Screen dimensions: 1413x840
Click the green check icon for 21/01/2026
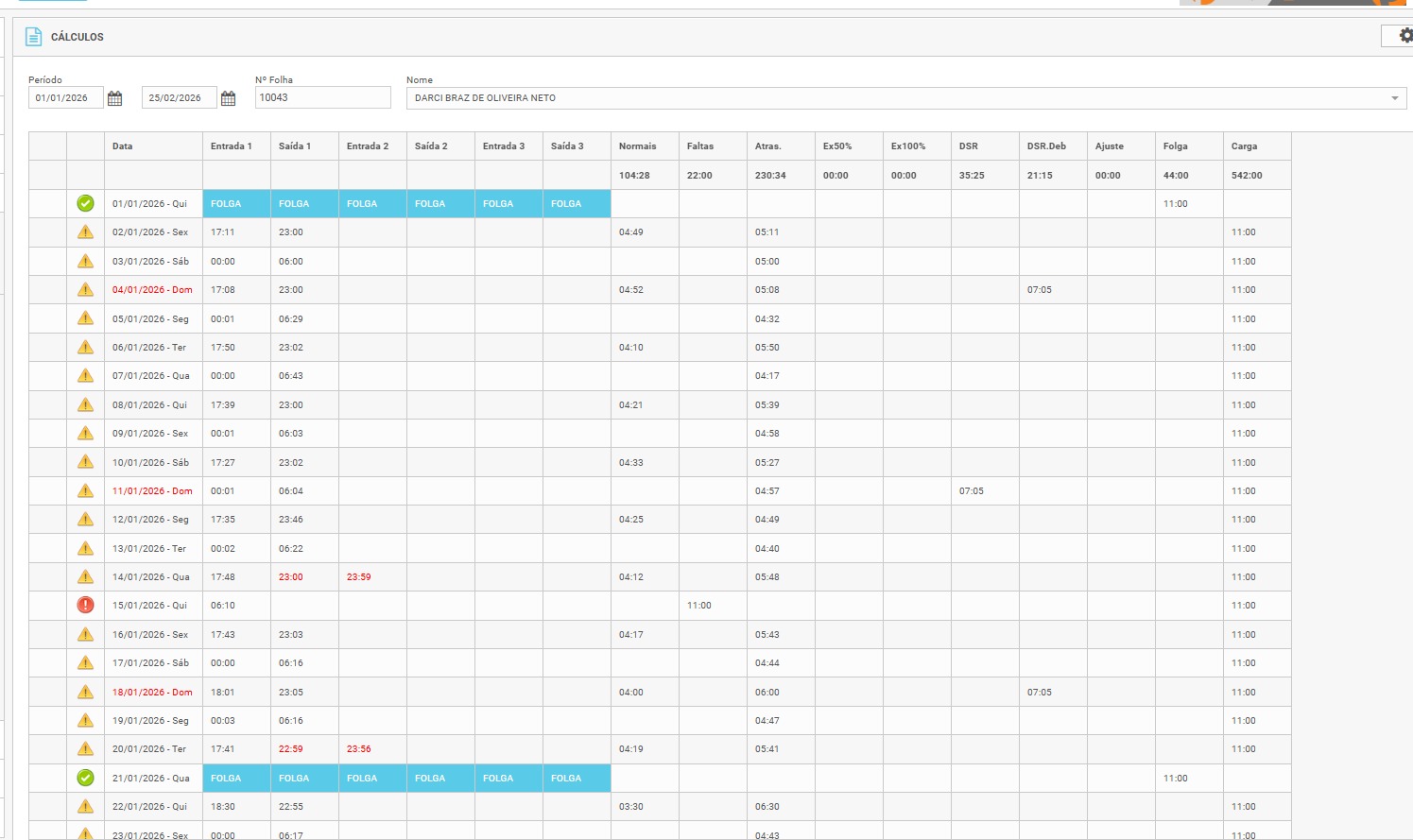(85, 778)
